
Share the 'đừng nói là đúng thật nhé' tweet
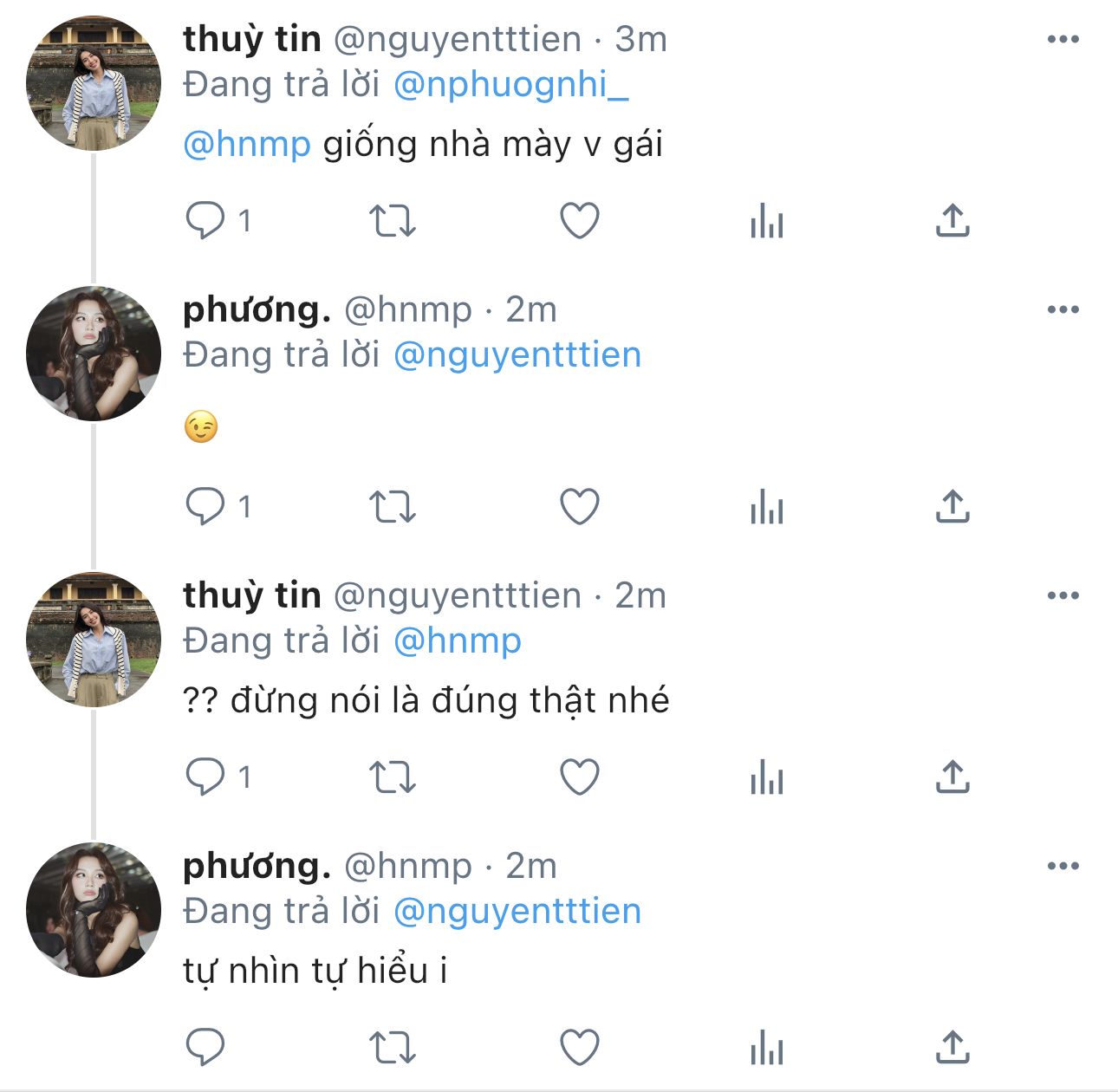(x=952, y=777)
